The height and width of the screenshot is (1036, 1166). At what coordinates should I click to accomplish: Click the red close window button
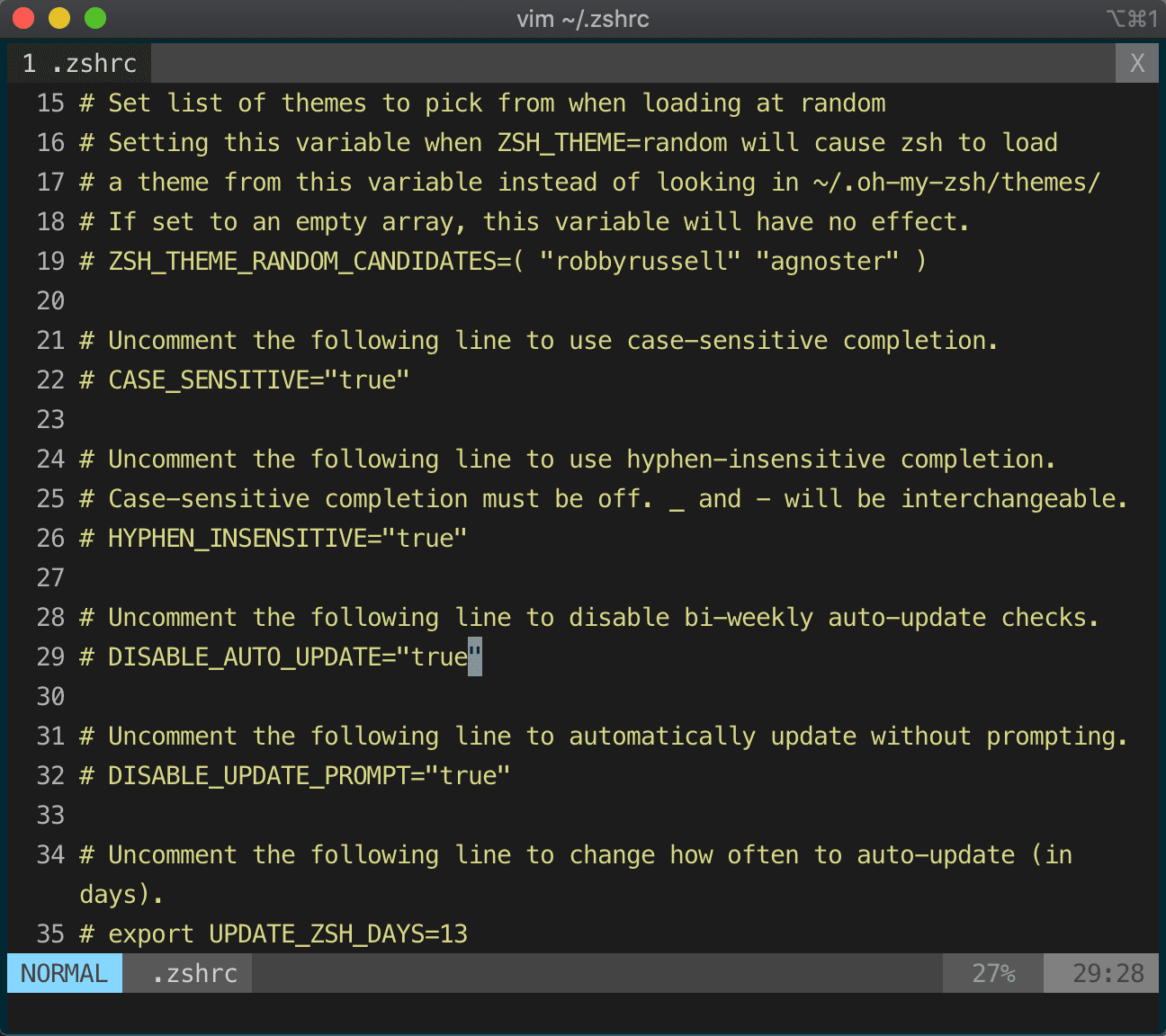(23, 18)
